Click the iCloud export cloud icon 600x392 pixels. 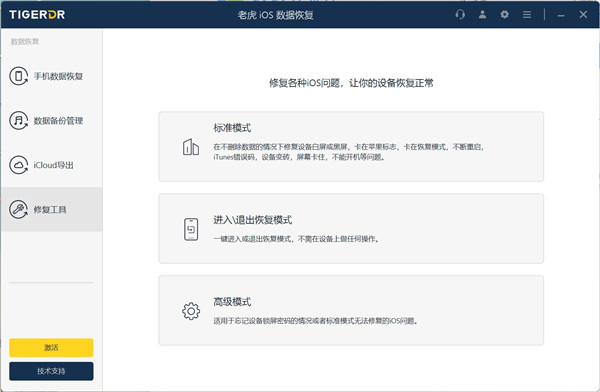click(x=18, y=165)
